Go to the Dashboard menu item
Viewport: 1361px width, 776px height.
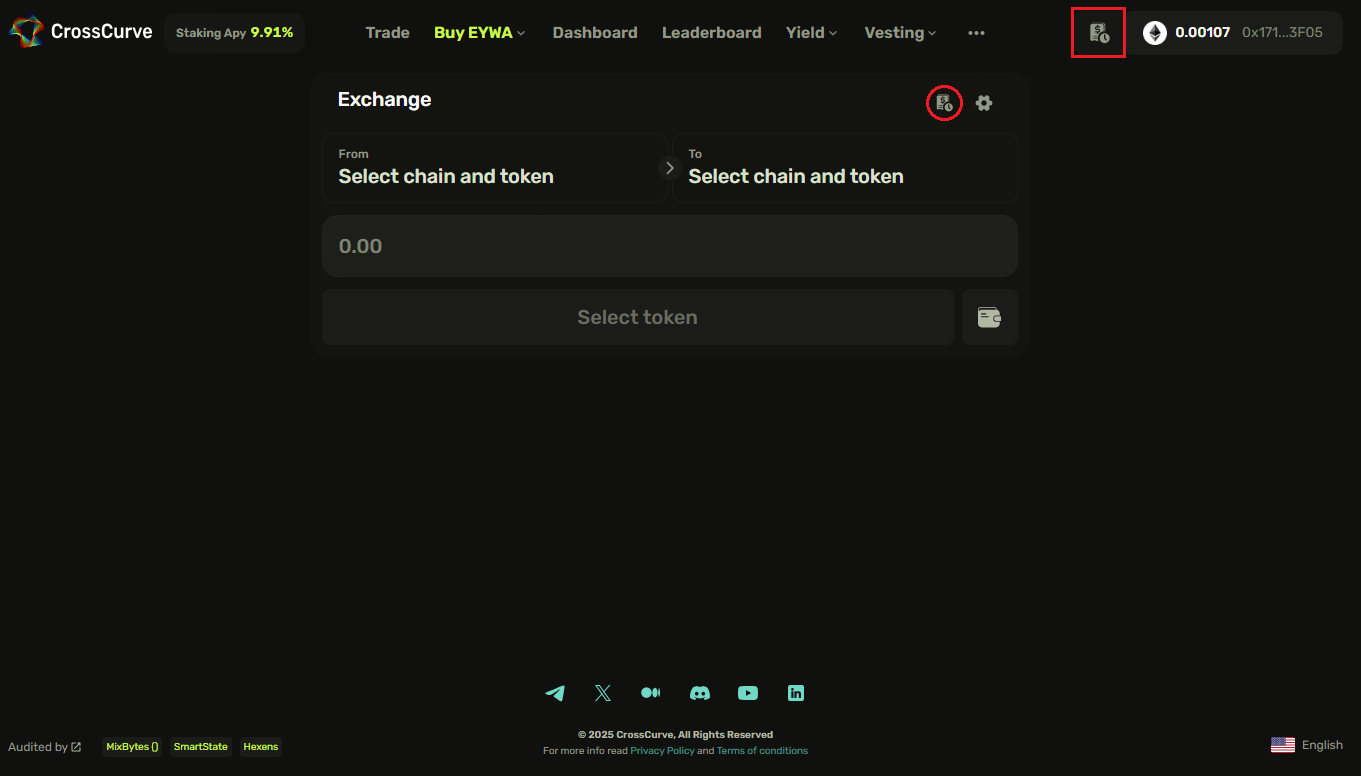tap(595, 33)
